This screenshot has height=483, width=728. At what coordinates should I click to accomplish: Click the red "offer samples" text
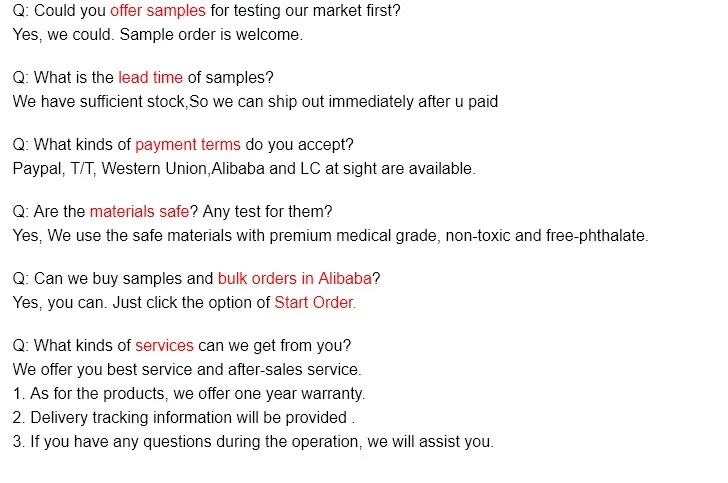[x=158, y=10]
